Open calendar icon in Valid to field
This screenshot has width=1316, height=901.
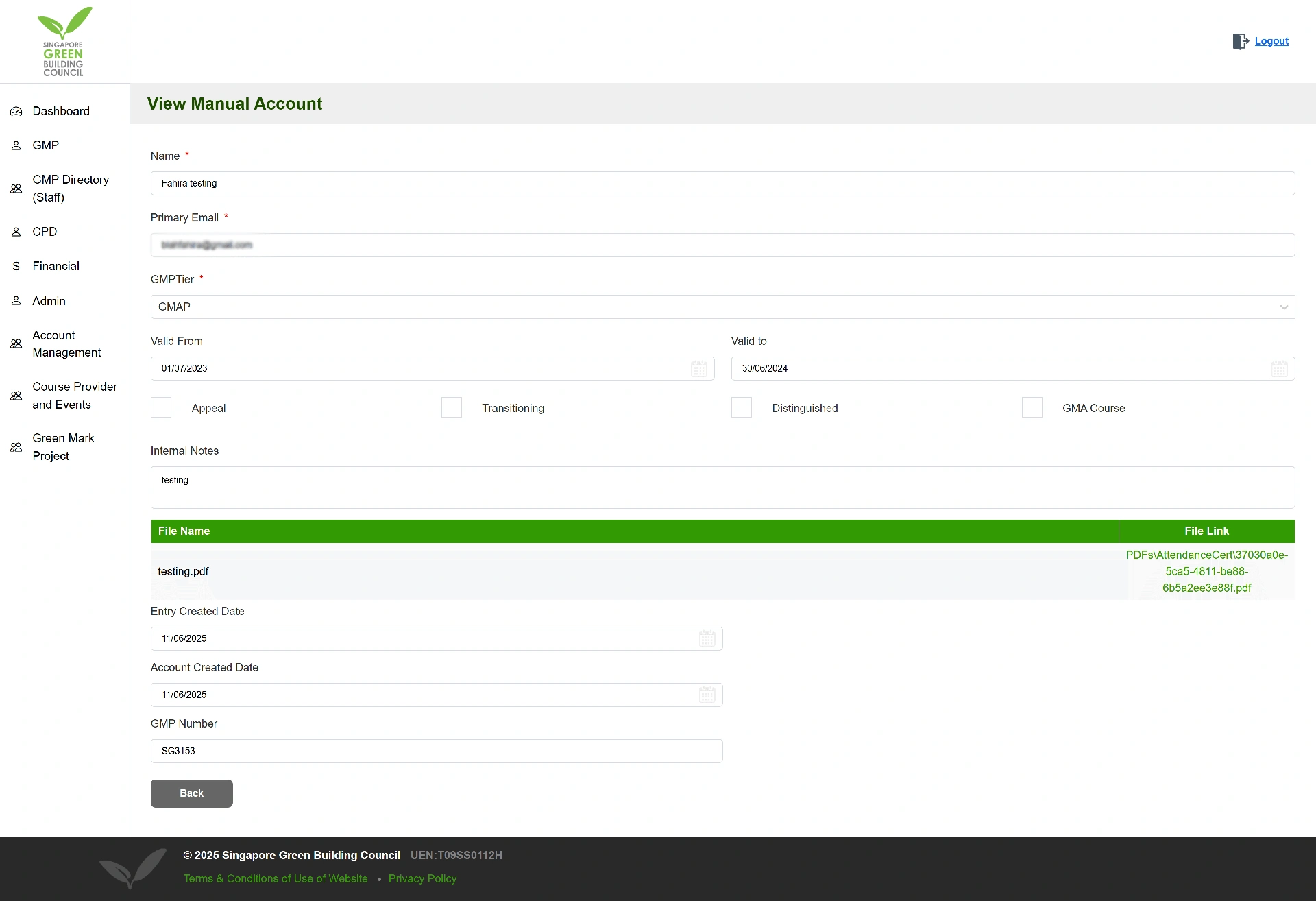coord(1279,369)
